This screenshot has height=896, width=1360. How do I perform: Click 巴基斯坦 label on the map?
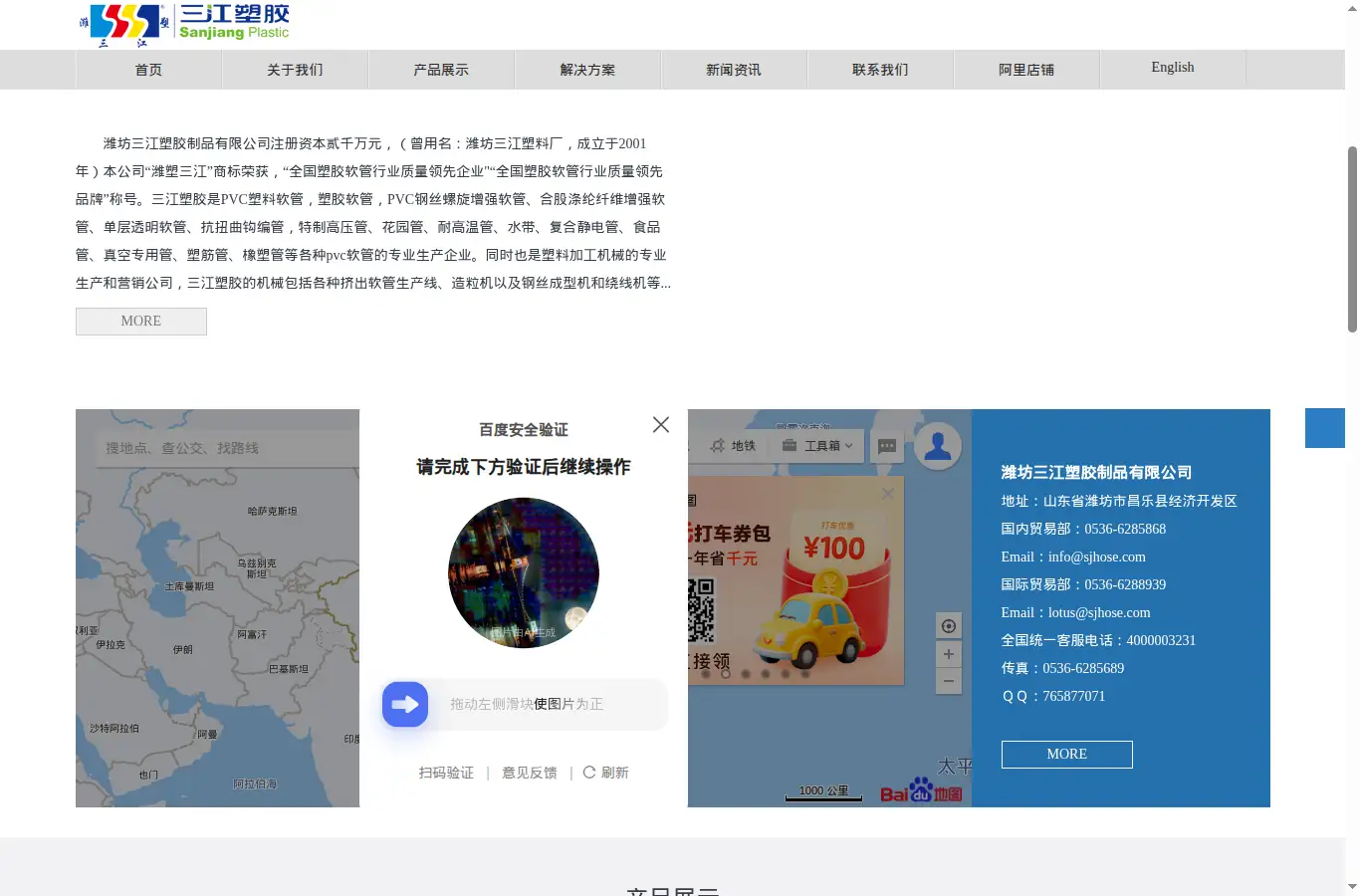pos(289,670)
